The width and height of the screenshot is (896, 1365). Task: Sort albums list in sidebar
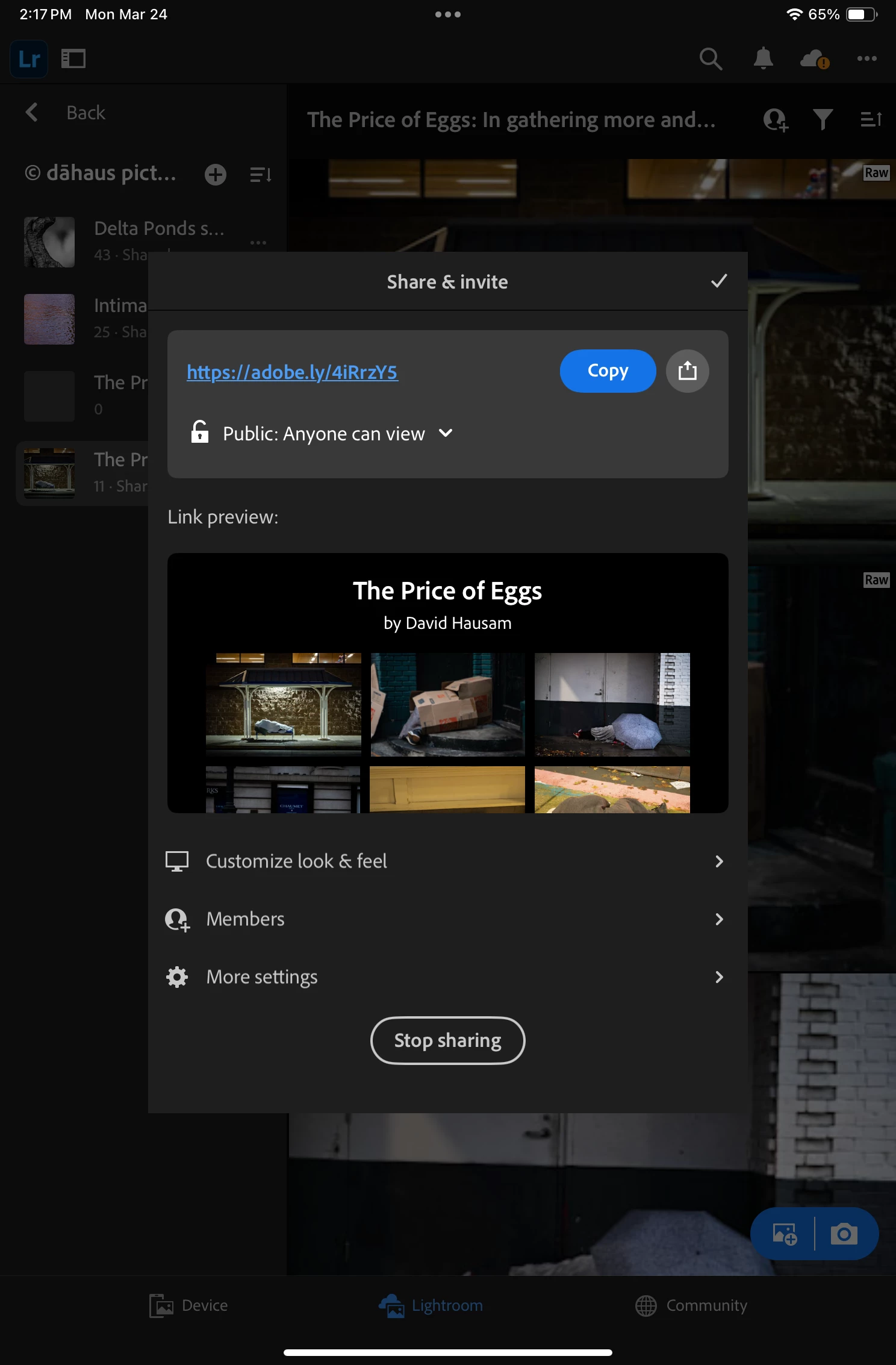click(261, 175)
